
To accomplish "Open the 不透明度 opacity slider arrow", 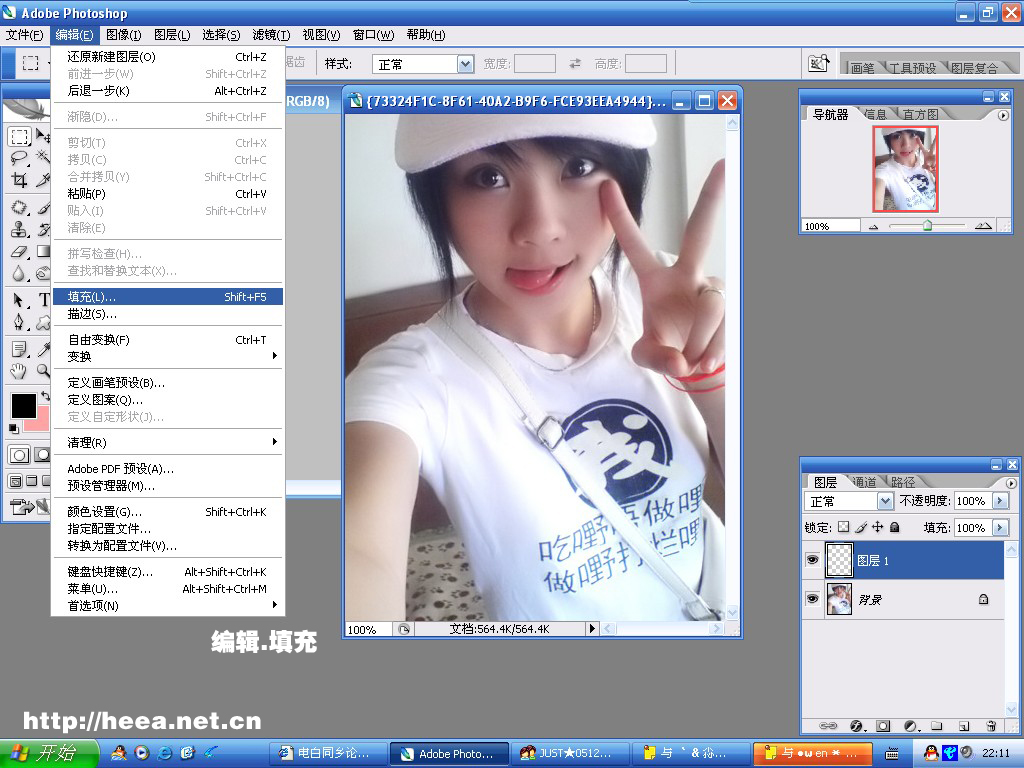I will (999, 501).
